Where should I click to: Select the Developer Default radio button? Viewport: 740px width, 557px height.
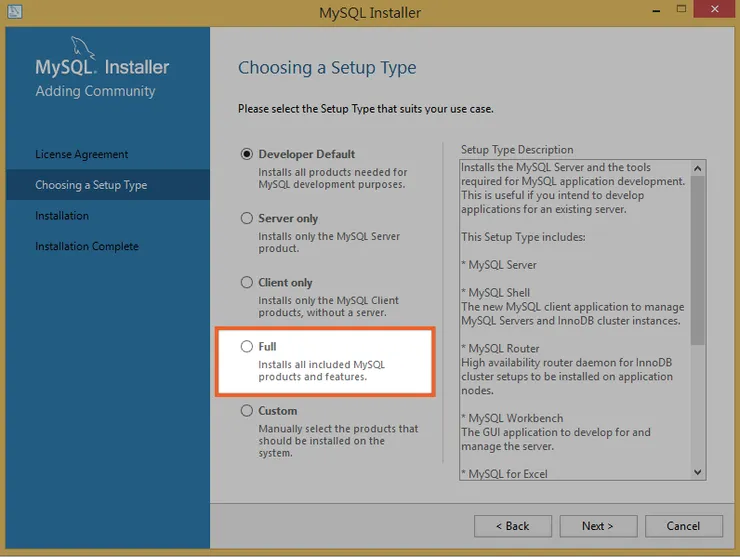(247, 154)
